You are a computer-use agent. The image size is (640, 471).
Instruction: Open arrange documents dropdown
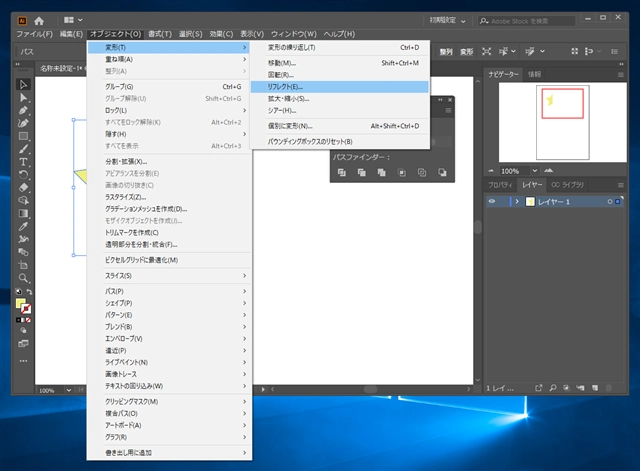73,20
